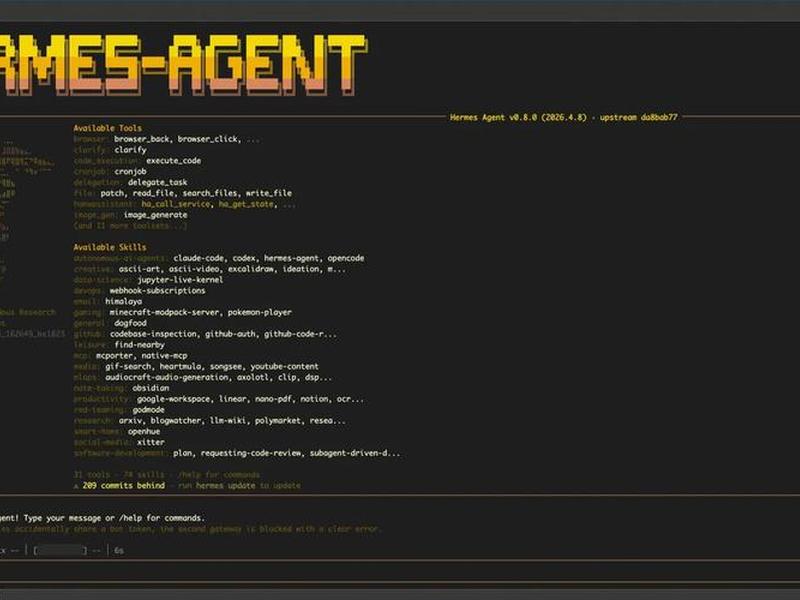This screenshot has width=800, height=600.
Task: Click the 'clarify' tool name
Action: click(130, 149)
